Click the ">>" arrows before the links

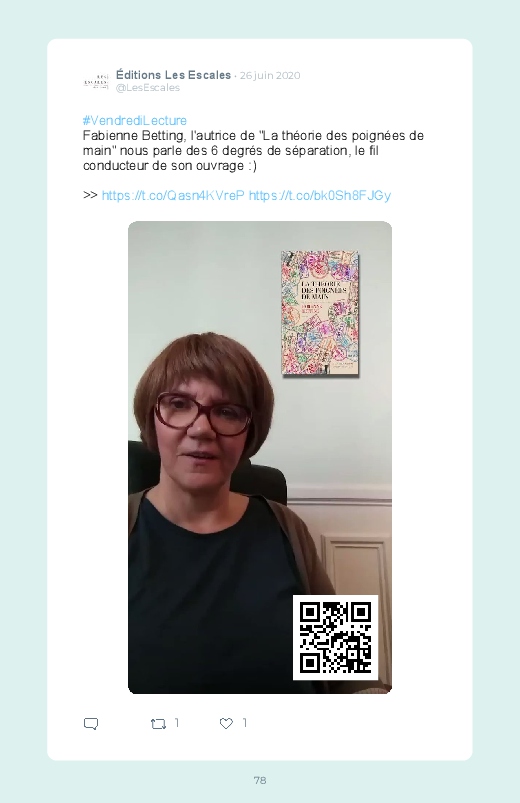tap(90, 195)
